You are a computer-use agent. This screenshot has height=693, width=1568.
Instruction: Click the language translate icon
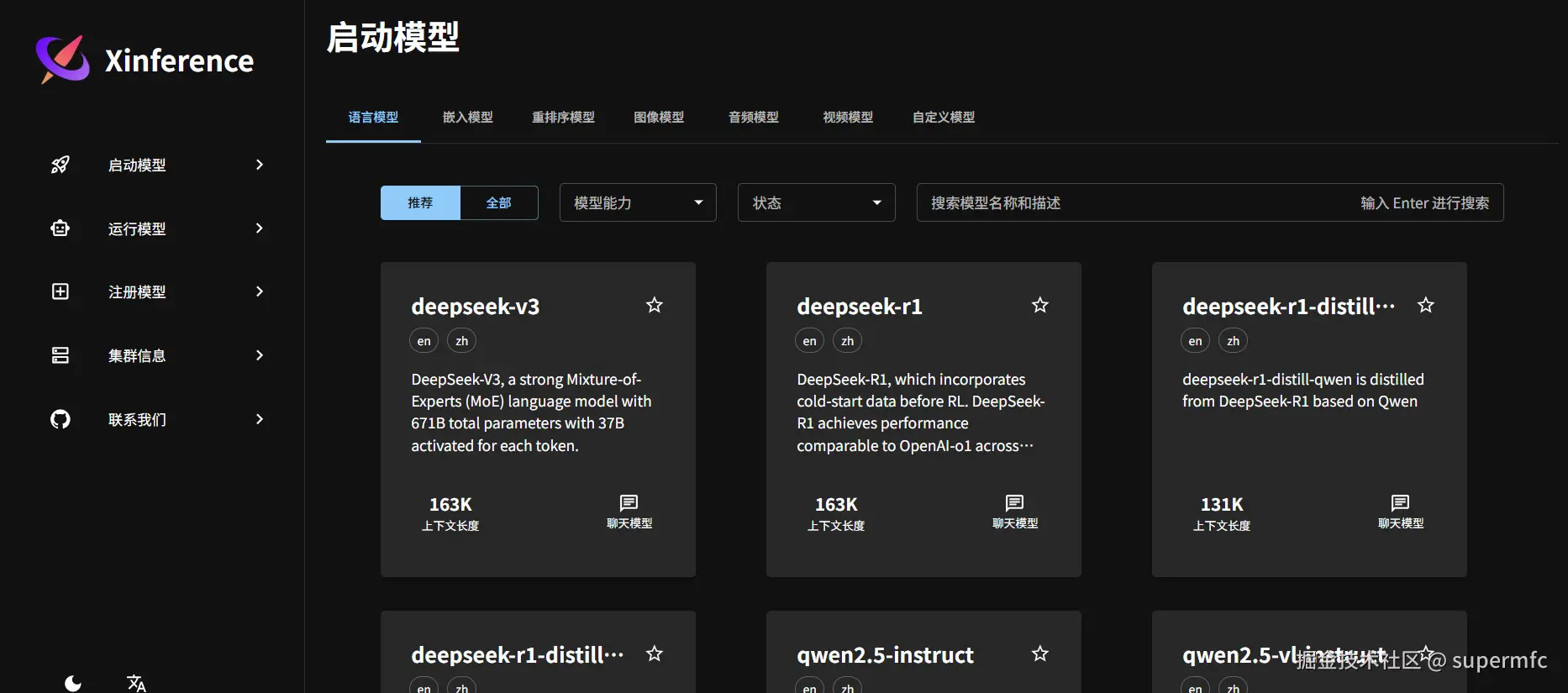(x=136, y=683)
